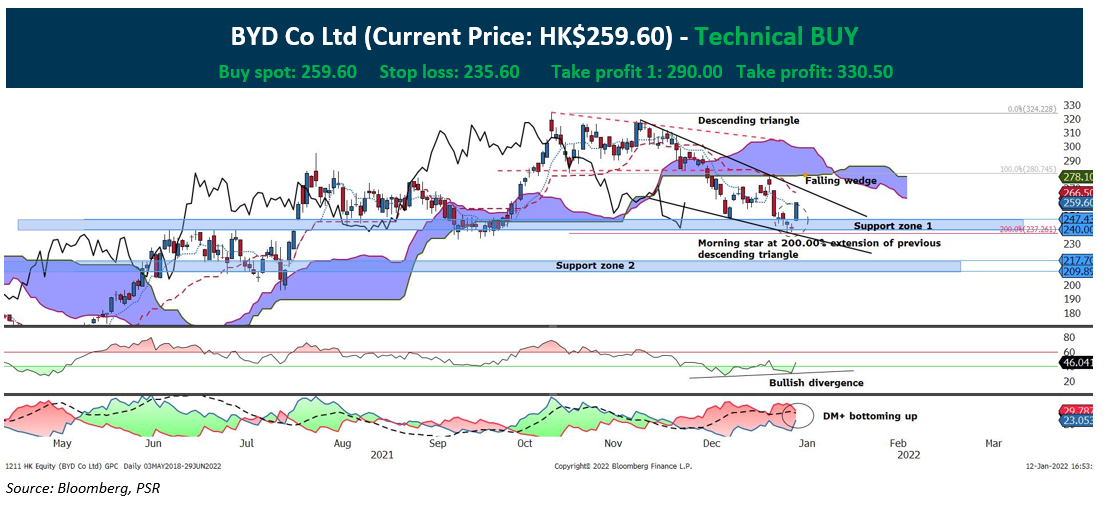Click the blue 23.05 DMI value tag

(1078, 422)
